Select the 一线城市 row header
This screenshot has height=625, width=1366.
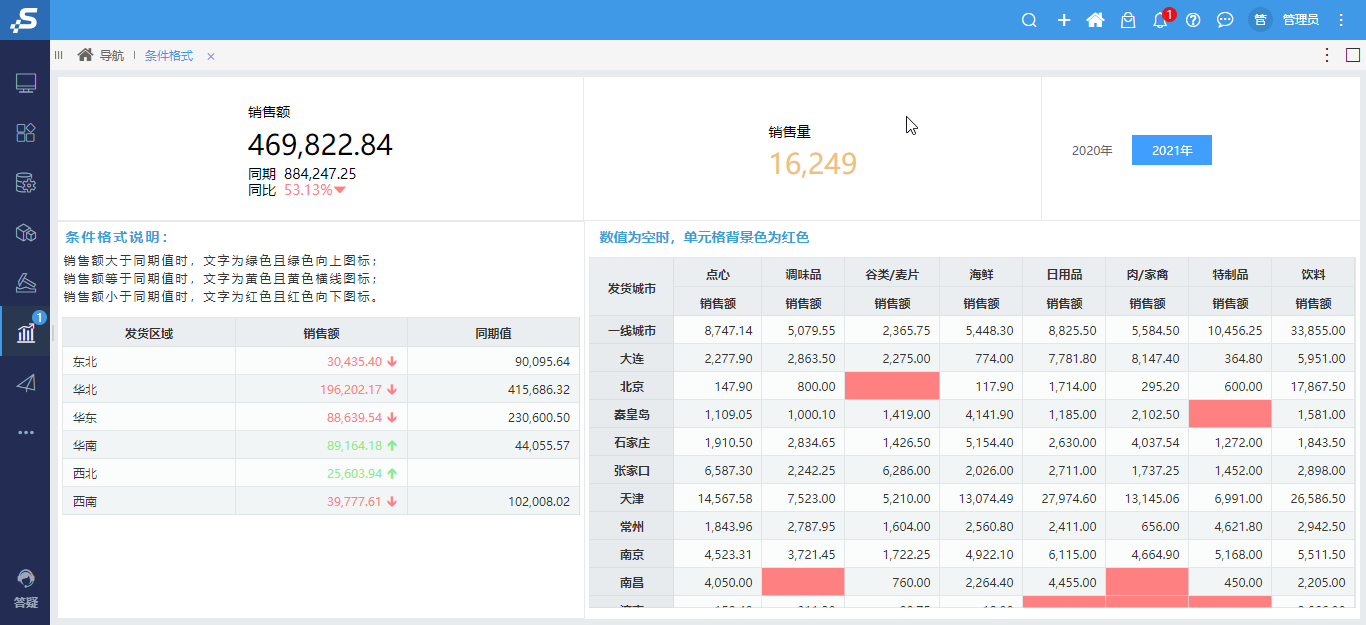pos(632,330)
